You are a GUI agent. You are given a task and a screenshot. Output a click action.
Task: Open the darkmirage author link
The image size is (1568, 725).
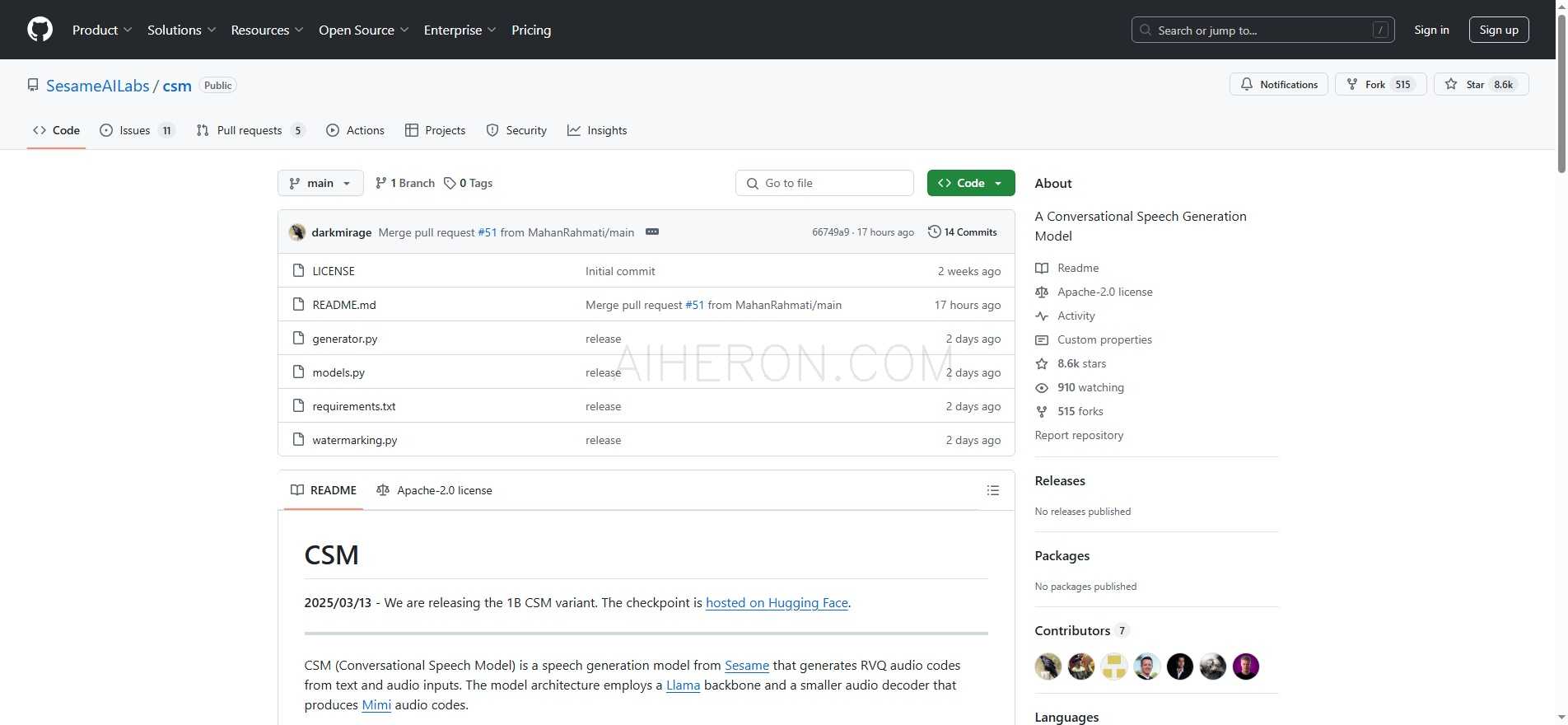341,232
